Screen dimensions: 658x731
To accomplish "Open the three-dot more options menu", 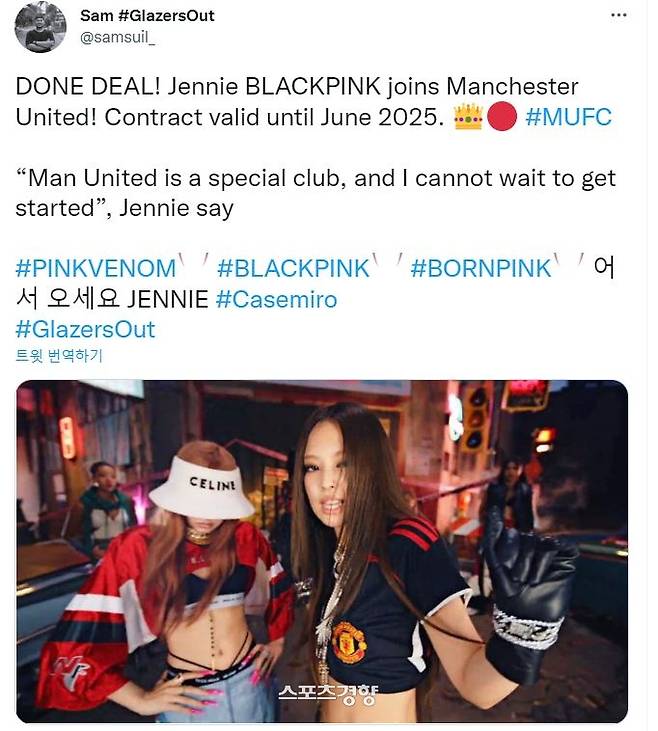I will tap(618, 15).
